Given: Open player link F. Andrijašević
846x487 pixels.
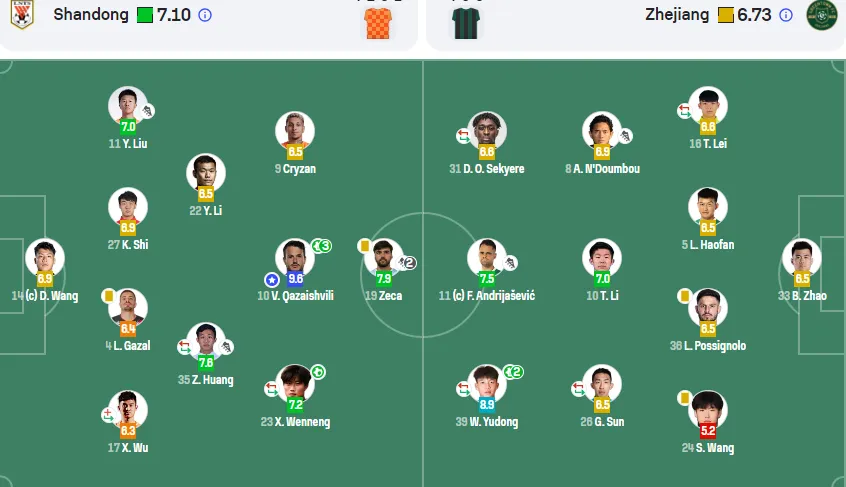Looking at the screenshot, I should tap(487, 296).
